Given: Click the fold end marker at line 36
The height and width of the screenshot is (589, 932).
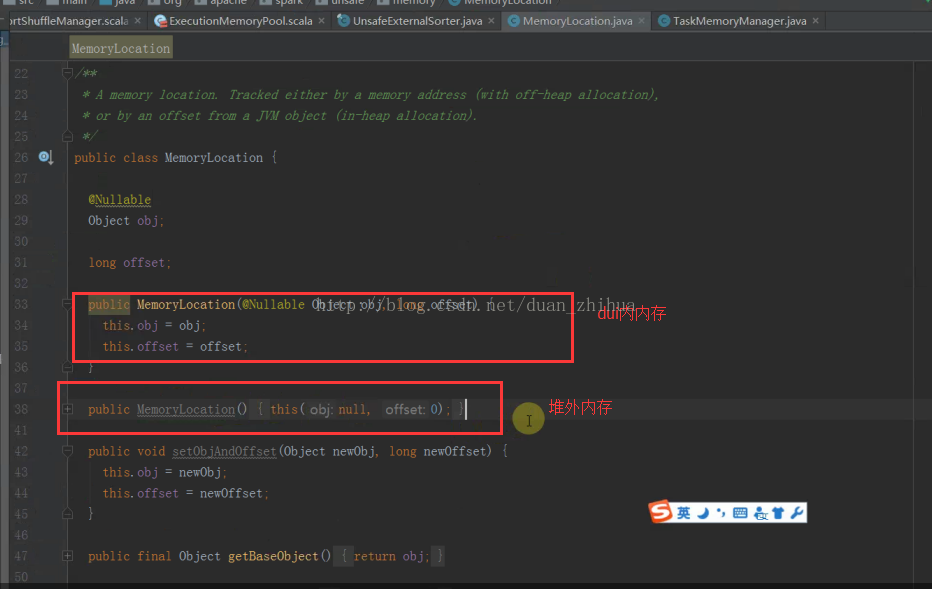Looking at the screenshot, I should coord(67,367).
